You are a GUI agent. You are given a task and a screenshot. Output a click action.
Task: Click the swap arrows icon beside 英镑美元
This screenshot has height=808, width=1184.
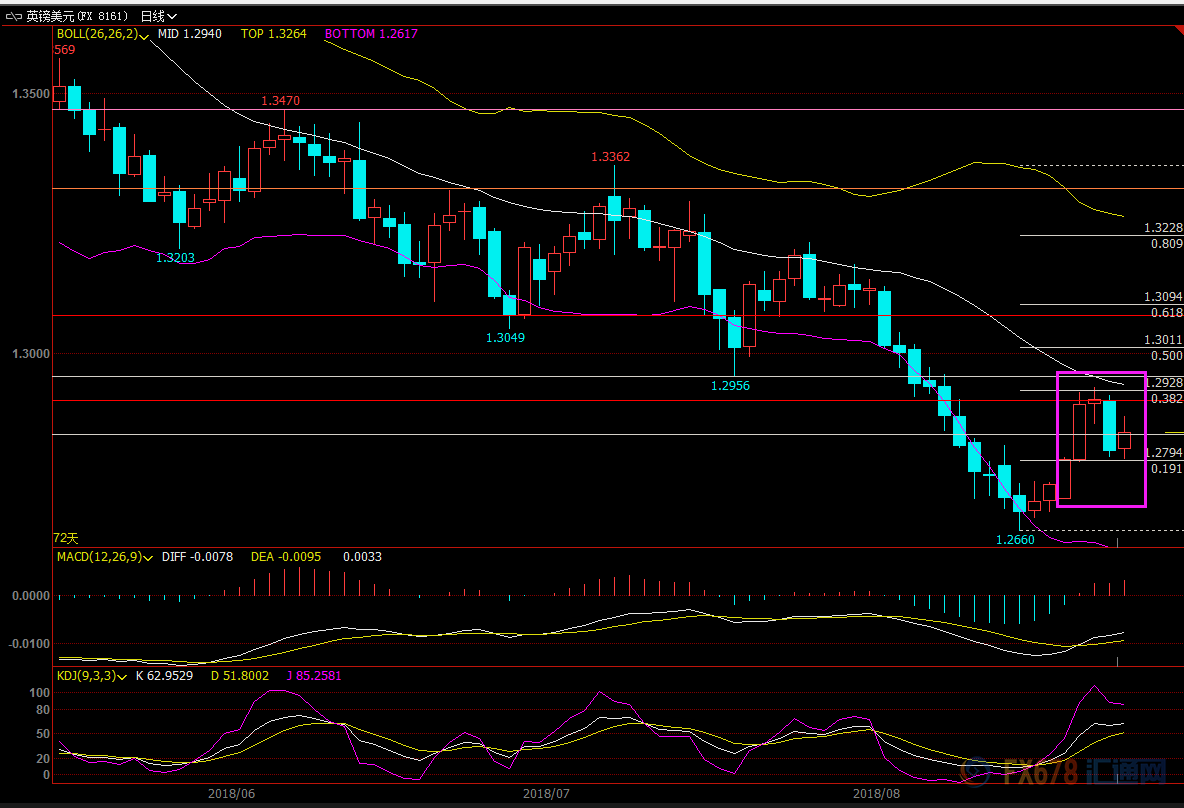14,16
